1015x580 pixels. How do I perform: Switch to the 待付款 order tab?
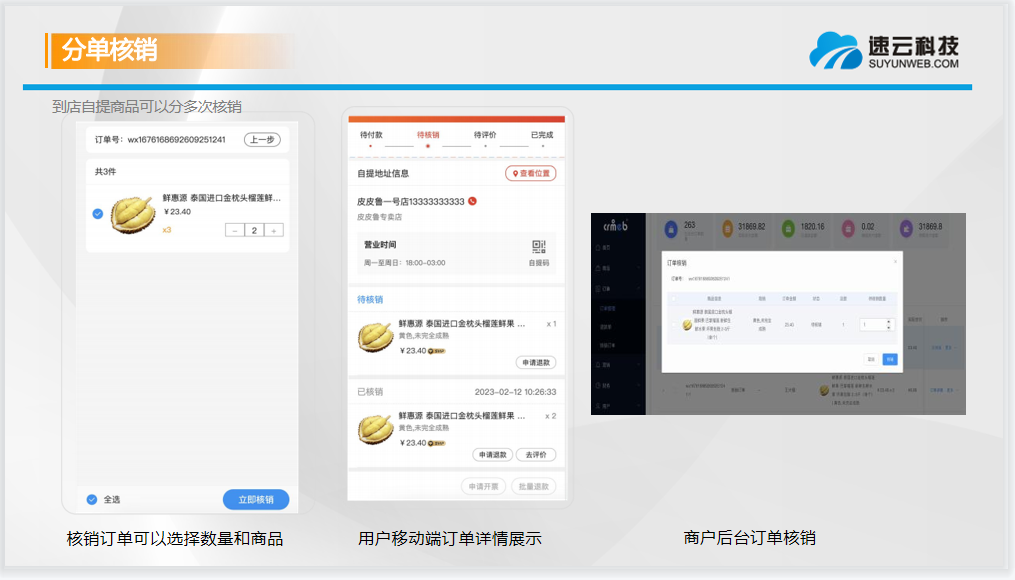click(370, 135)
